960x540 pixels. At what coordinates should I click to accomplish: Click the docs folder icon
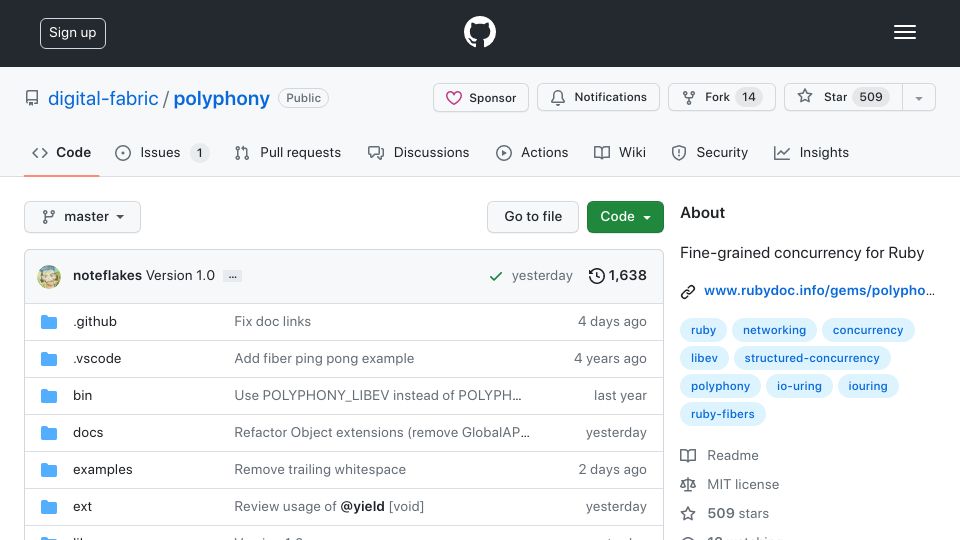49,433
